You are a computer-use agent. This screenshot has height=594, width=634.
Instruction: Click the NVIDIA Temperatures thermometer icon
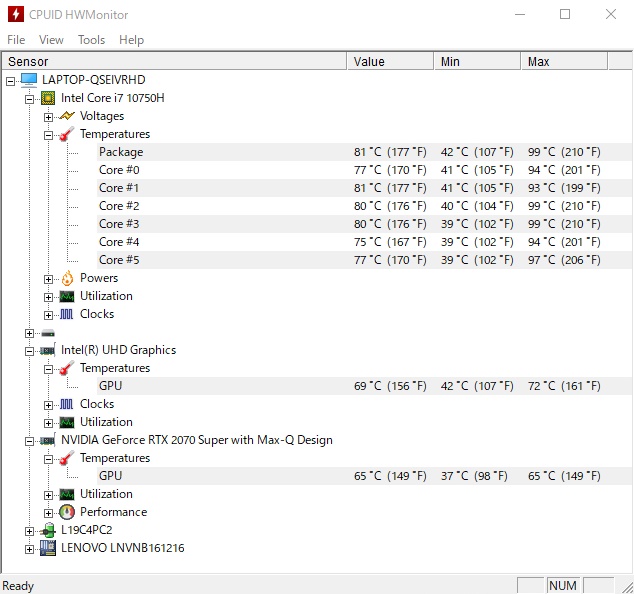67,458
